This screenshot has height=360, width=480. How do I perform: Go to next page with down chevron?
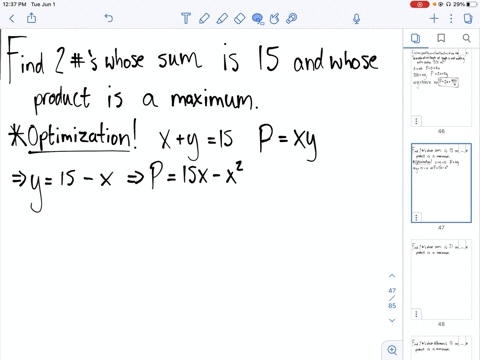coord(392,320)
